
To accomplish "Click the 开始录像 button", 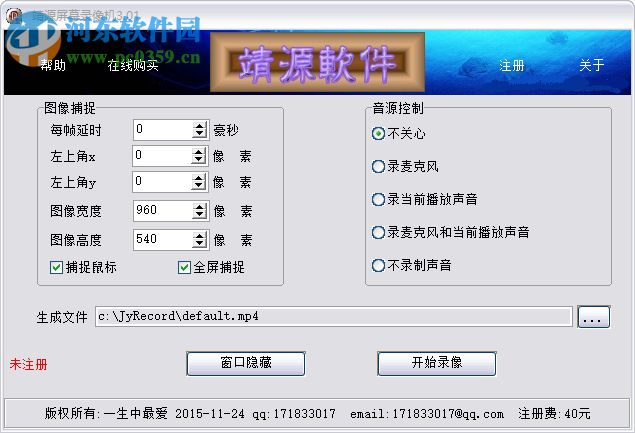I will click(x=437, y=363).
